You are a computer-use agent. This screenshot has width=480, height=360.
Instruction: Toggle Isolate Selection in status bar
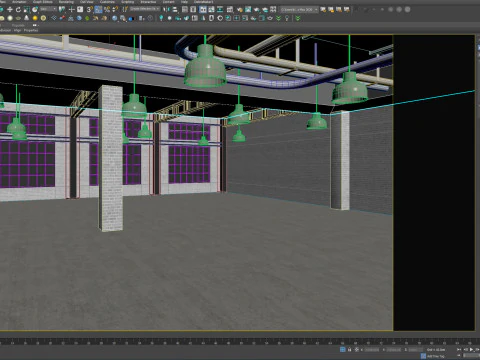click(x=343, y=349)
